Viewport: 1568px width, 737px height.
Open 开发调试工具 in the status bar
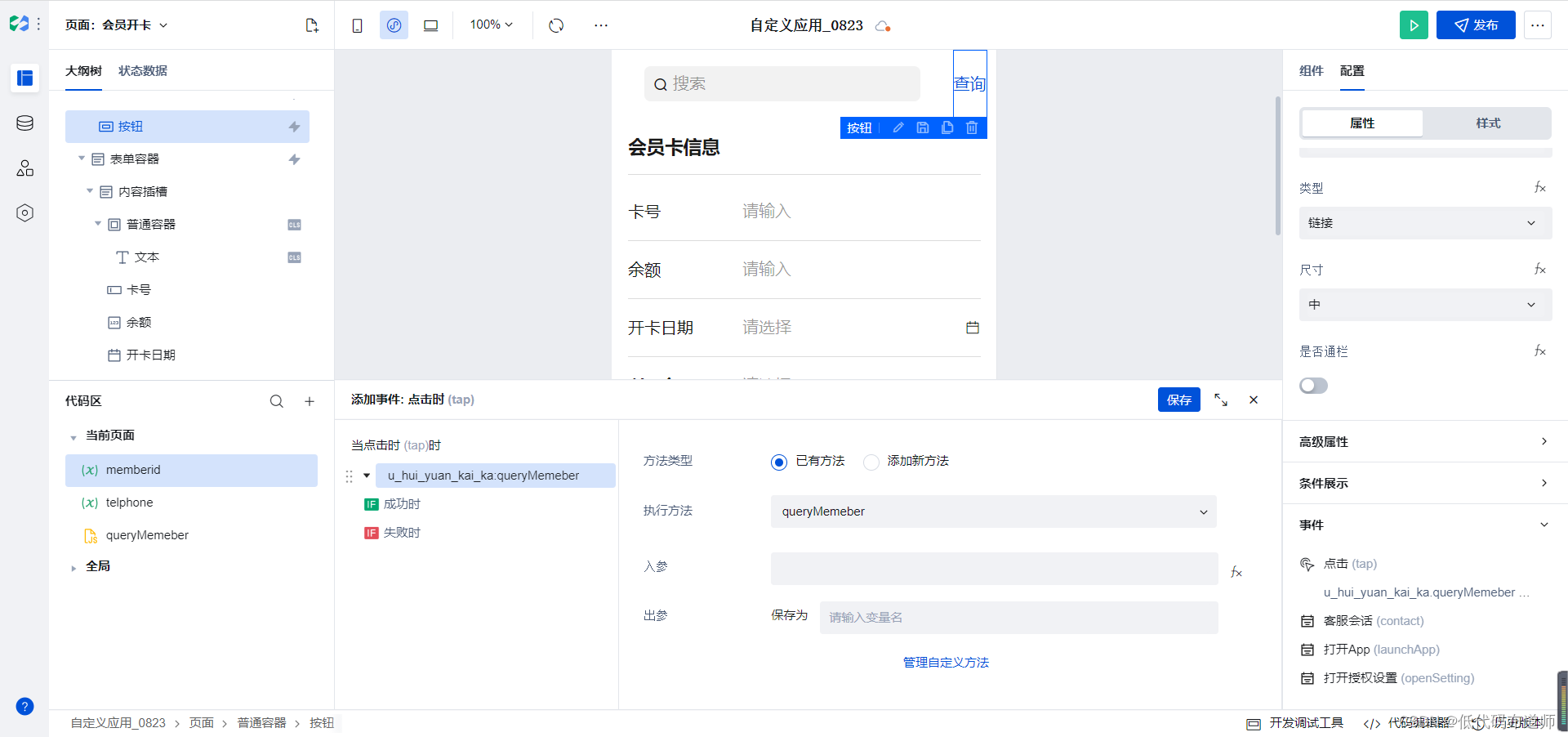click(x=1295, y=723)
